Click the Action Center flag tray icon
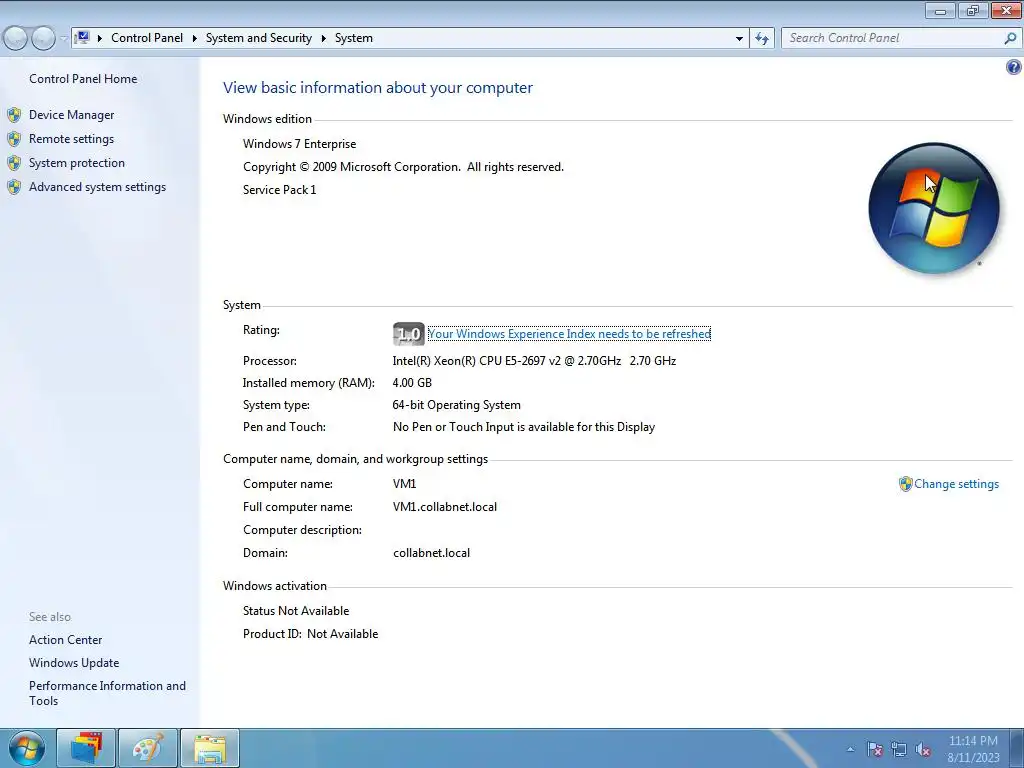 pyautogui.click(x=875, y=749)
